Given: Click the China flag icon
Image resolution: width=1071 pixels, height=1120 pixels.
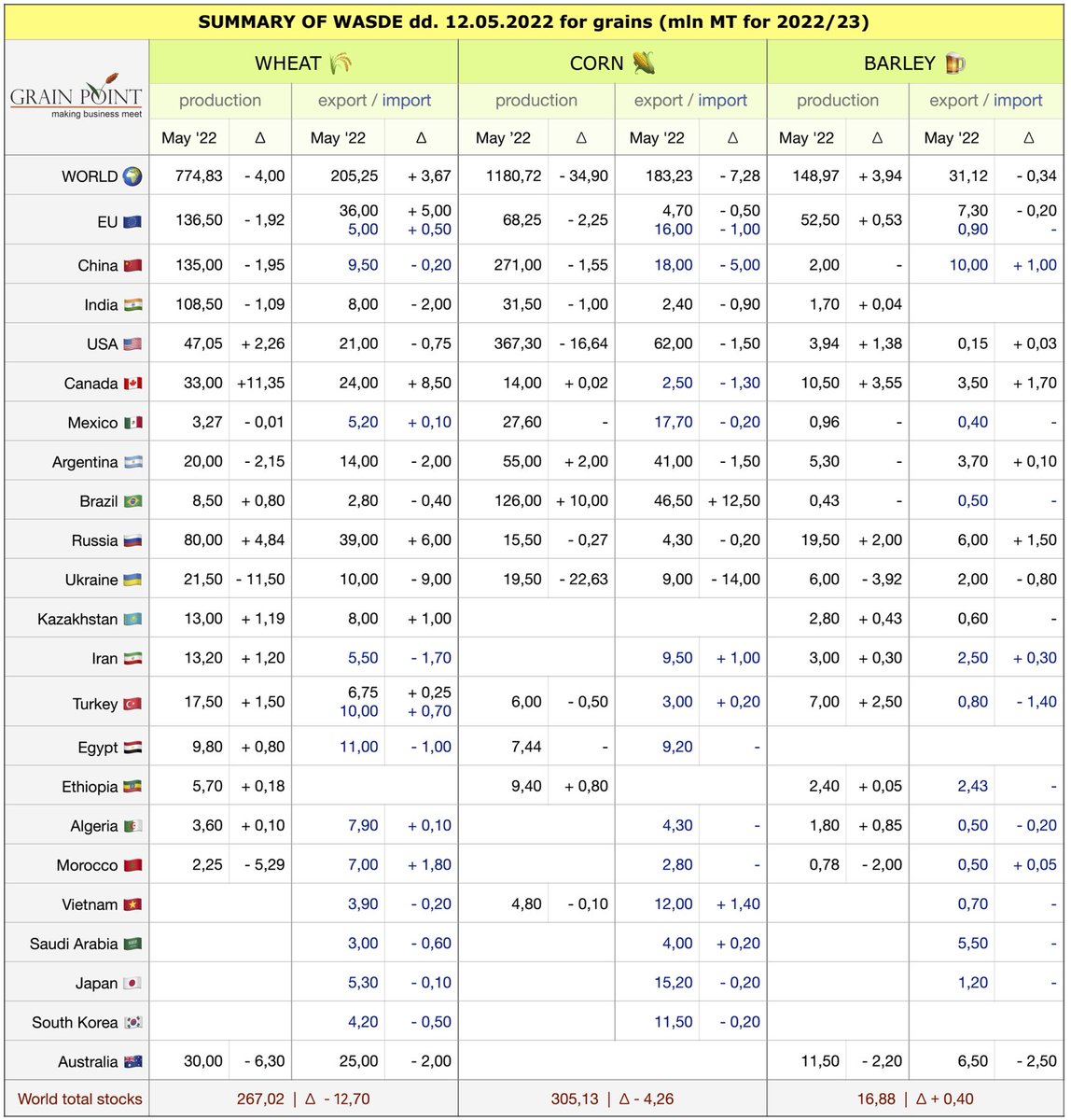Looking at the screenshot, I should point(132,265).
